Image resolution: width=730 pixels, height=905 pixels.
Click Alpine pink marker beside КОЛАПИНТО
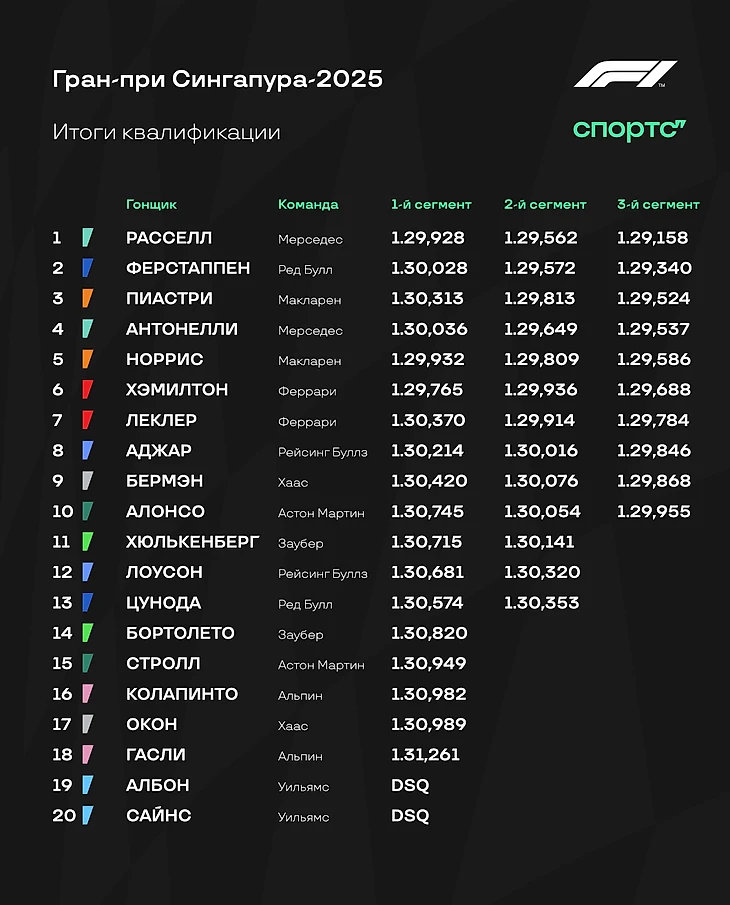tap(88, 693)
